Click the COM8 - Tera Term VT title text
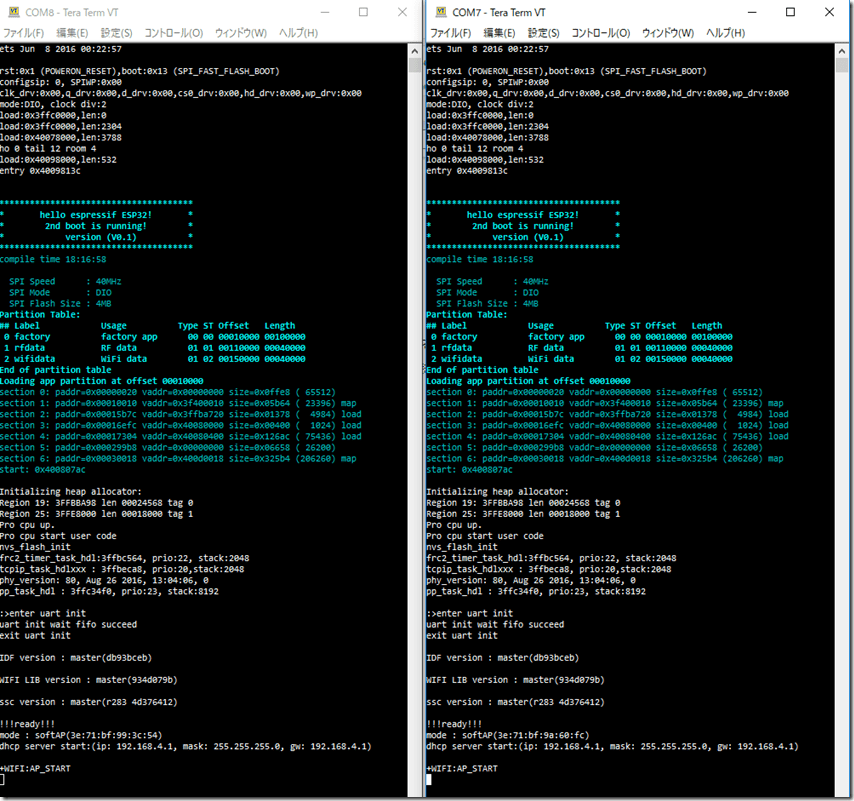The width and height of the screenshot is (854, 801). [71, 12]
